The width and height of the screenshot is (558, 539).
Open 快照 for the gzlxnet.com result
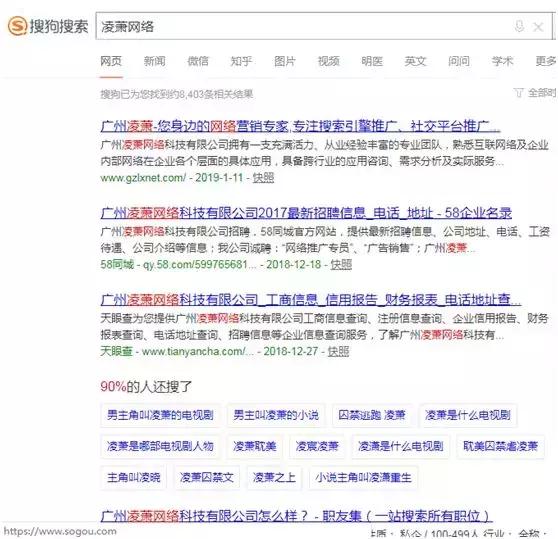263,178
